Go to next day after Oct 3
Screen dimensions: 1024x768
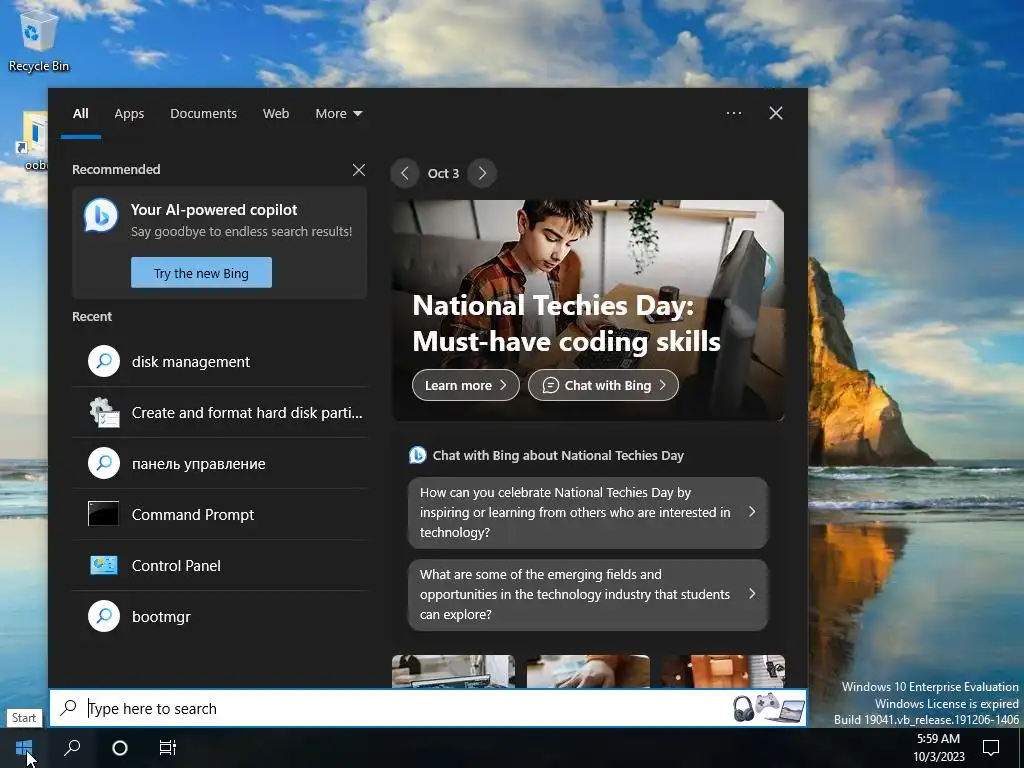click(482, 173)
